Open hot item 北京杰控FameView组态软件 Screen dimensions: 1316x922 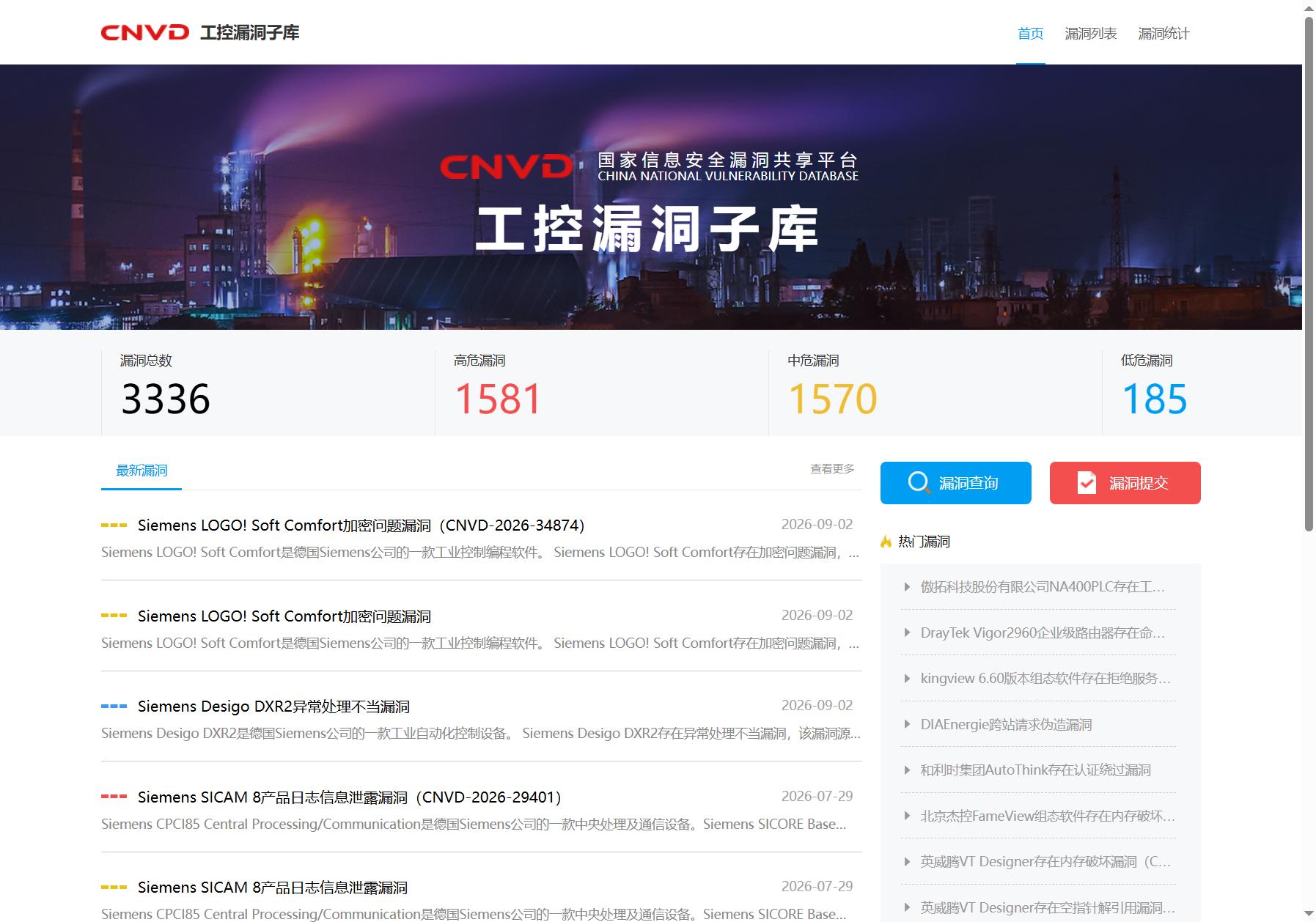pyautogui.click(x=1048, y=816)
